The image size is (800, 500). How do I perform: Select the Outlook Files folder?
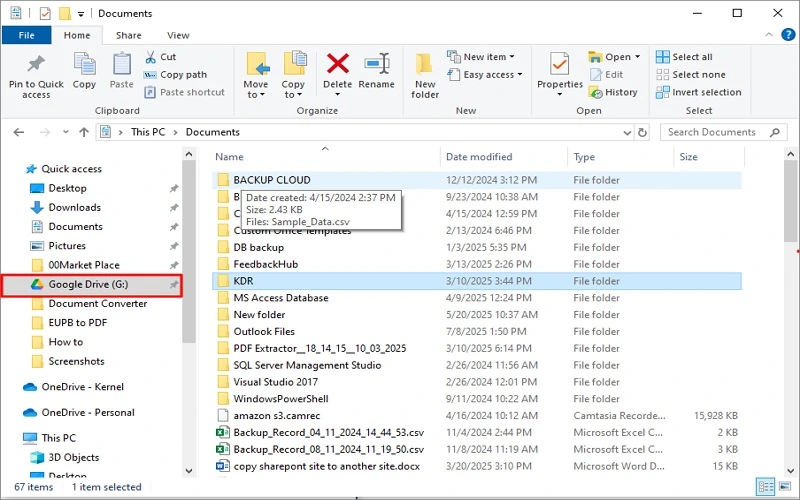(477, 332)
